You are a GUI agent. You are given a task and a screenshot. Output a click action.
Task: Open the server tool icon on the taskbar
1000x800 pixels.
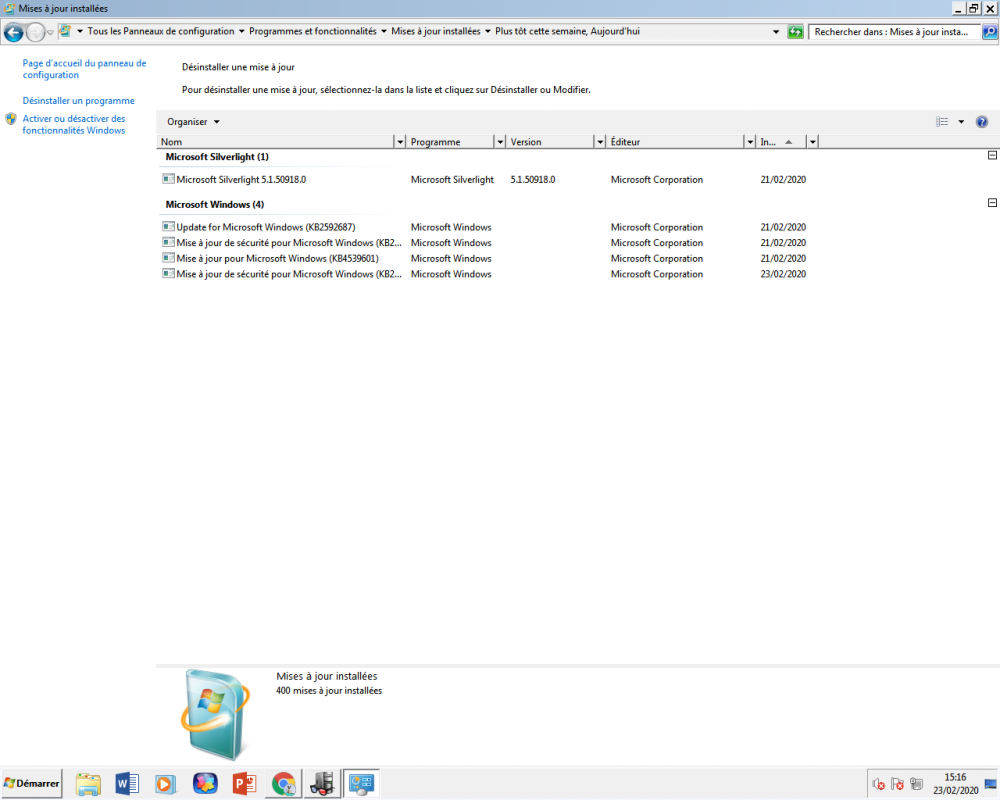click(x=323, y=784)
